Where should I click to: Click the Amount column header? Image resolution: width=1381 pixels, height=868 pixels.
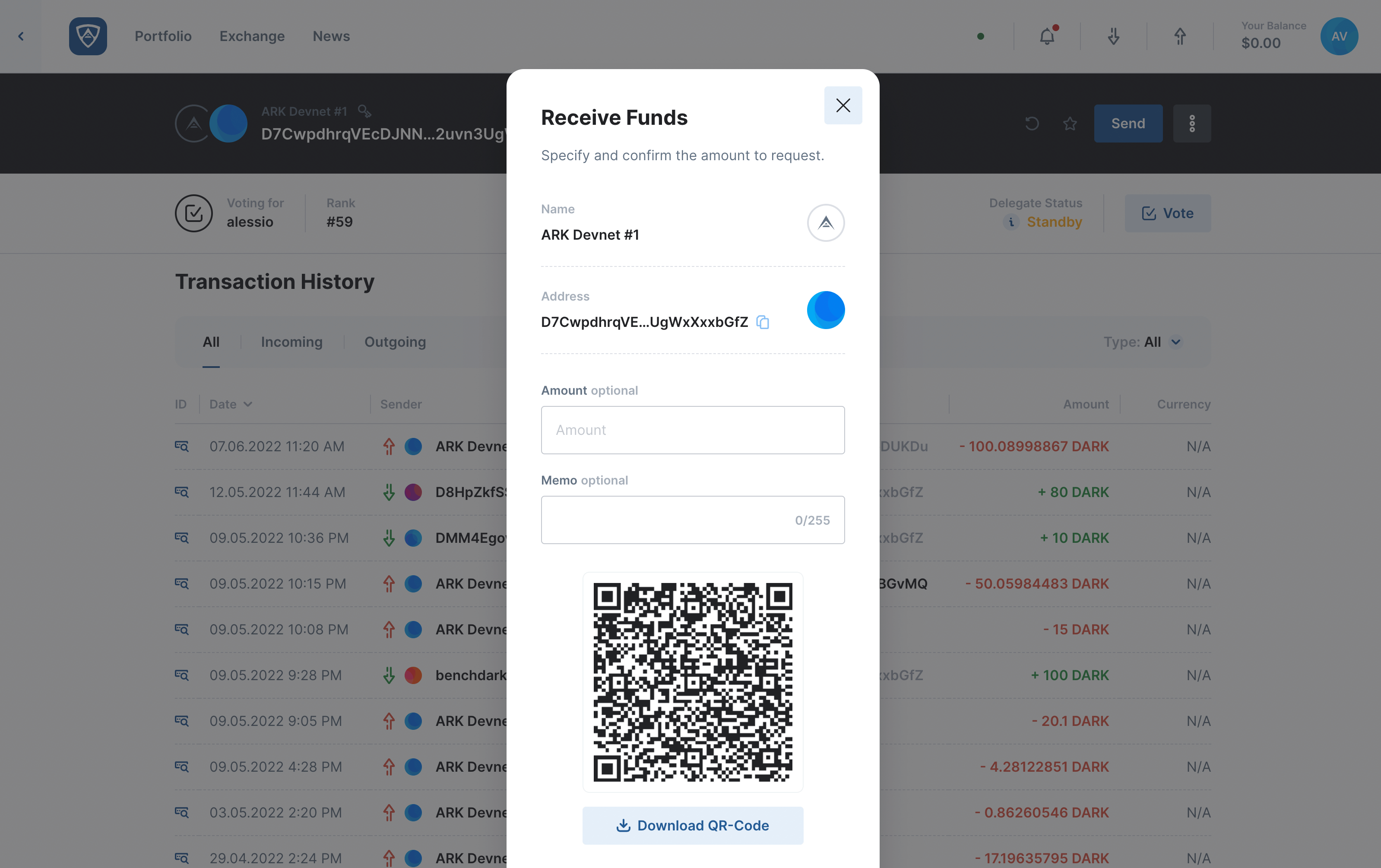click(1086, 404)
